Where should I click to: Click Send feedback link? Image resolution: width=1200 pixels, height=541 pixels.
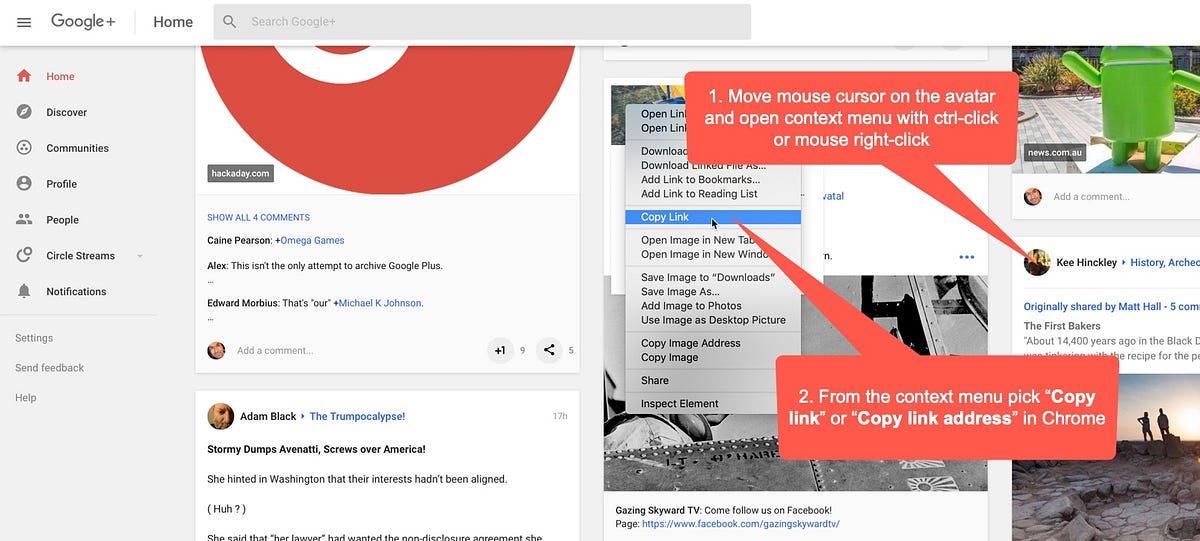(49, 368)
